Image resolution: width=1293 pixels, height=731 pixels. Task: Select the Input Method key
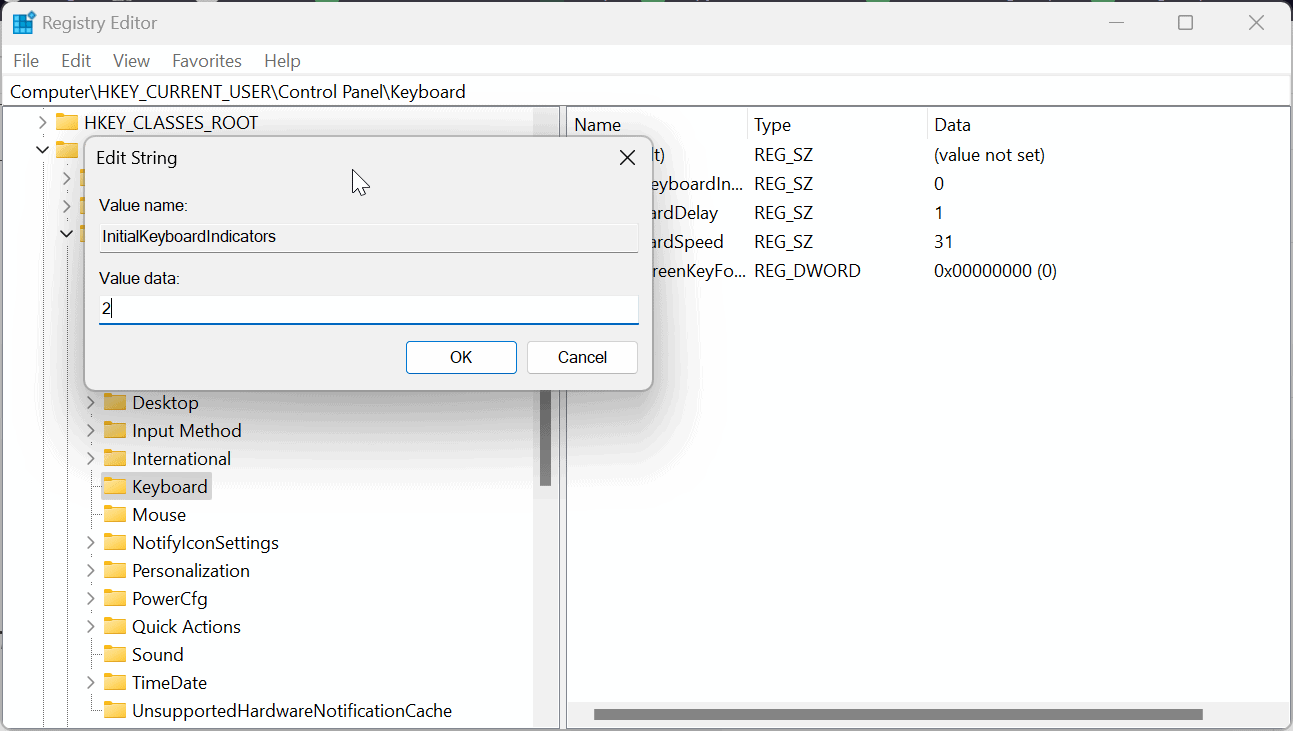pos(187,431)
